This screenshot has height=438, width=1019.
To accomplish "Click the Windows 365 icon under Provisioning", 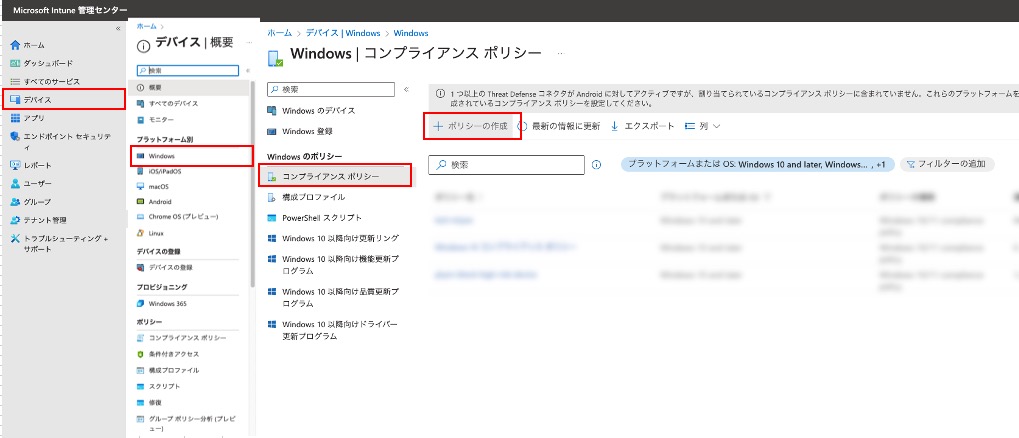I will 141,303.
